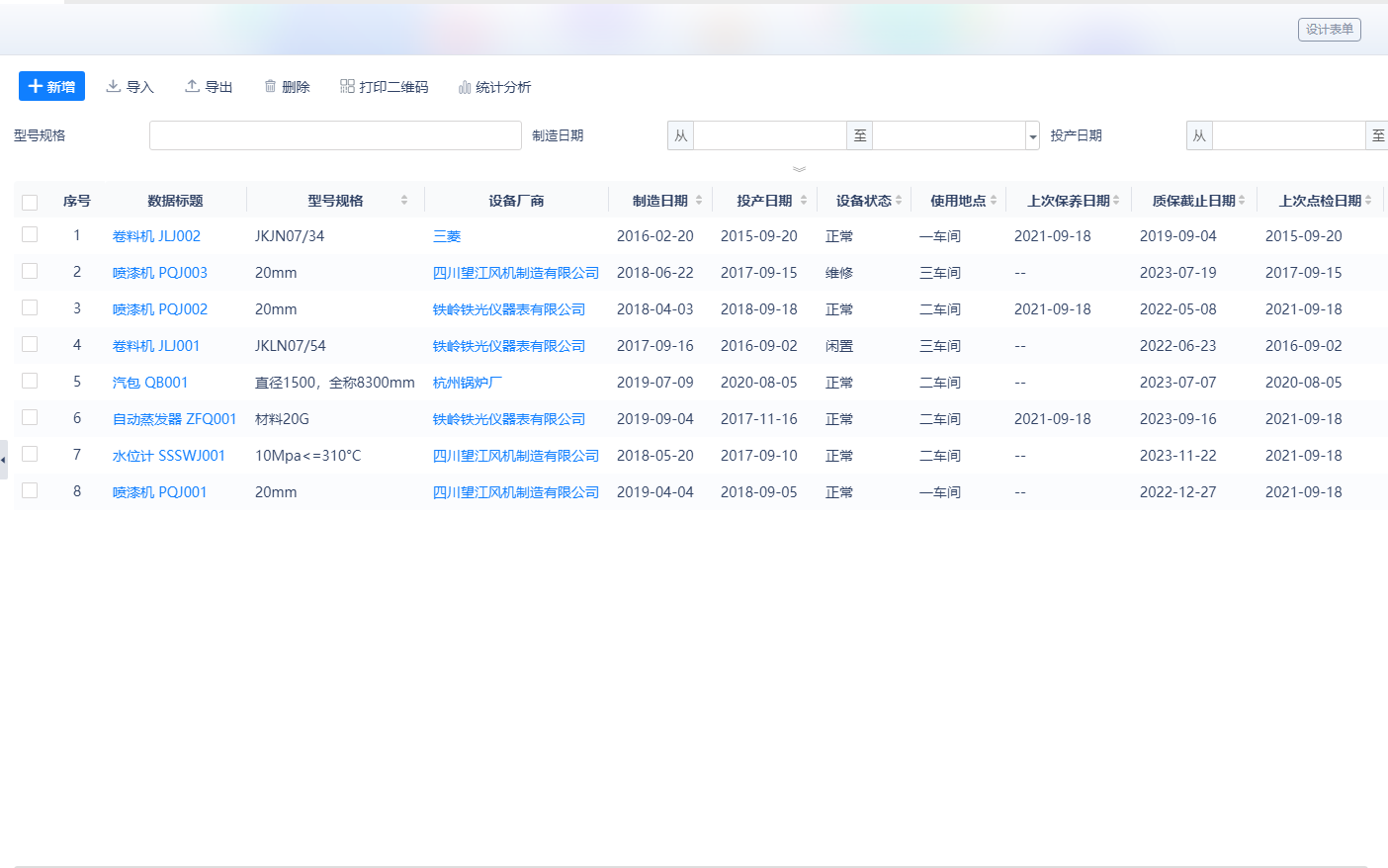
Task: Click 四川望江风机制造有限公司 in row 2
Action: [516, 273]
